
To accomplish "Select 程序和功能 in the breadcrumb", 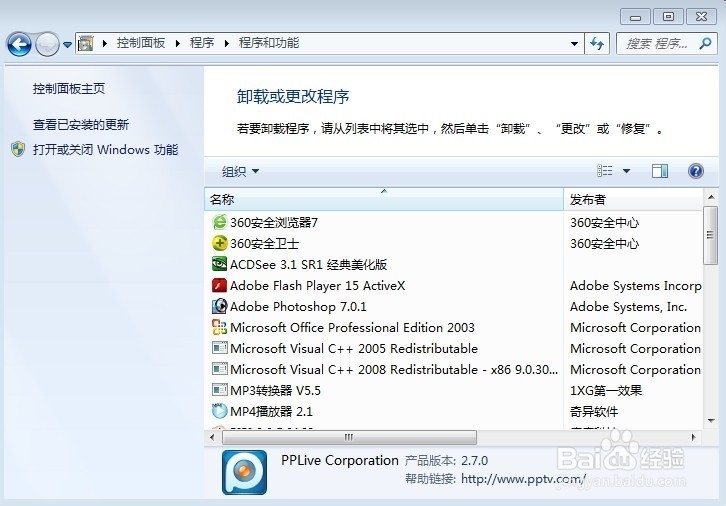I will (269, 43).
